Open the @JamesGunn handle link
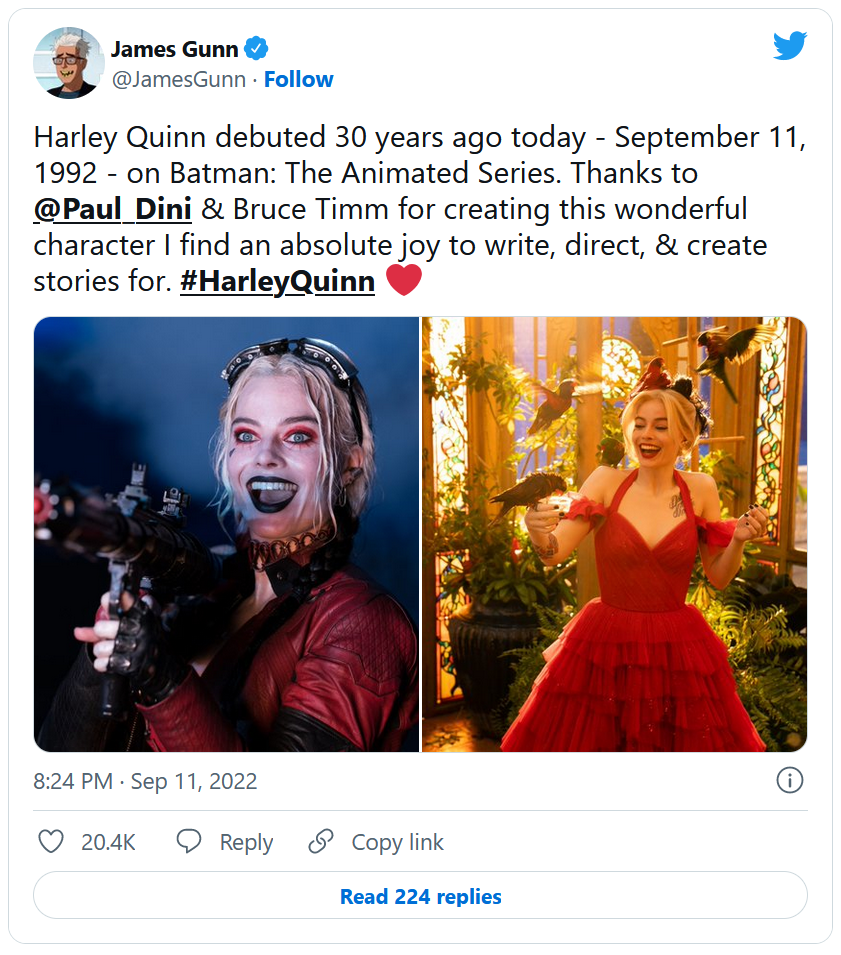The image size is (841, 955). tap(178, 80)
